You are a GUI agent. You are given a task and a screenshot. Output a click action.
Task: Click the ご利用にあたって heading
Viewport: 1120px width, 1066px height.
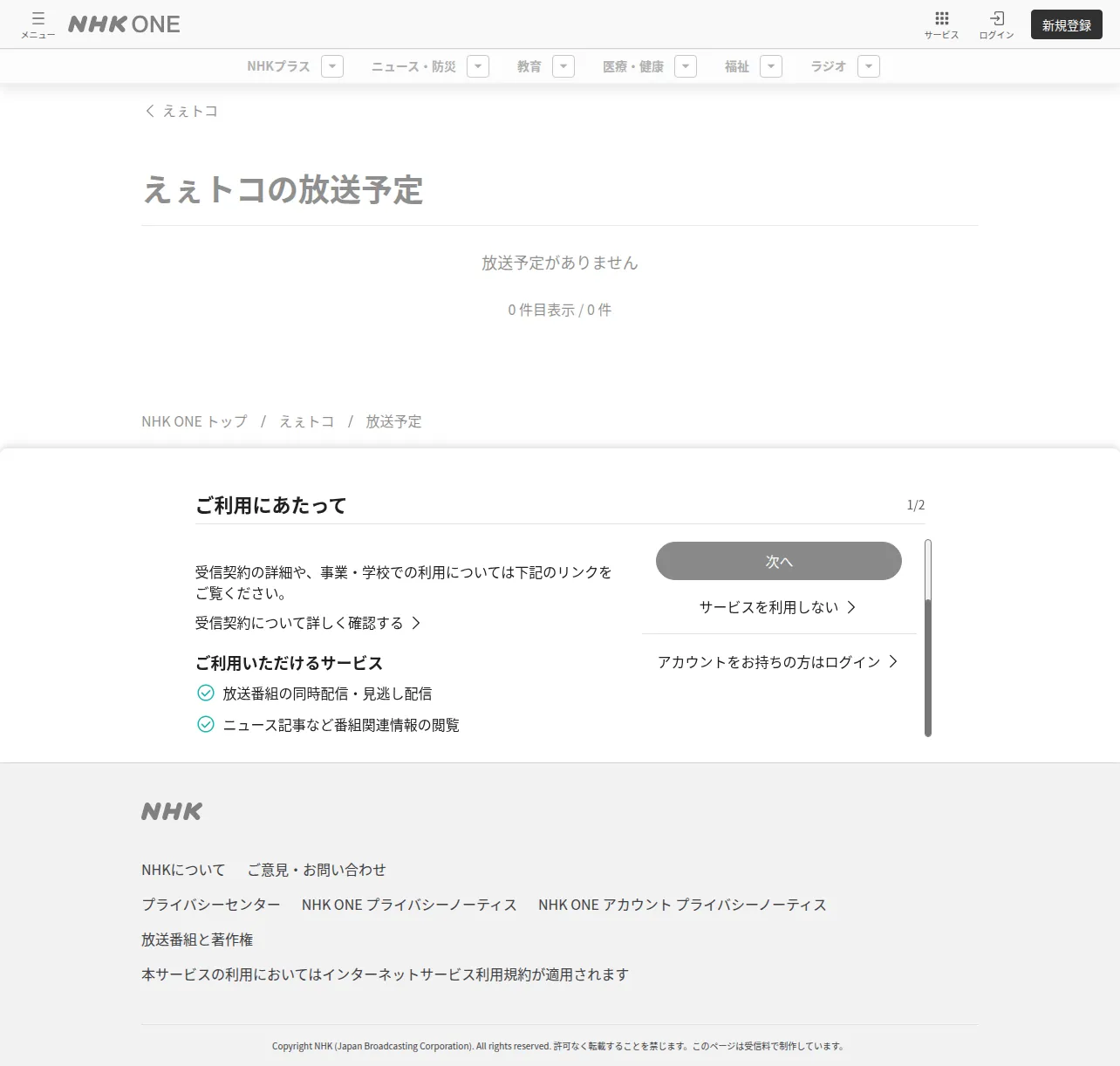click(x=271, y=506)
